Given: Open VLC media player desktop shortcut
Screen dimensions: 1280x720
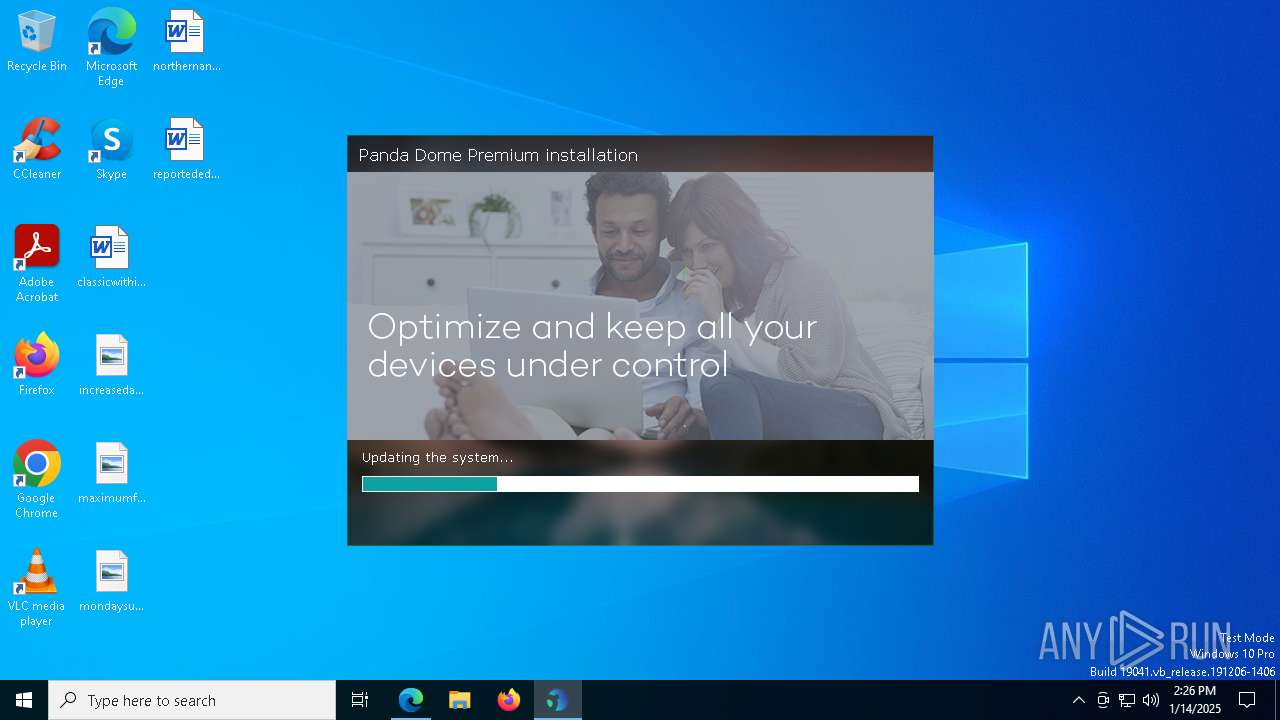Looking at the screenshot, I should (x=37, y=588).
